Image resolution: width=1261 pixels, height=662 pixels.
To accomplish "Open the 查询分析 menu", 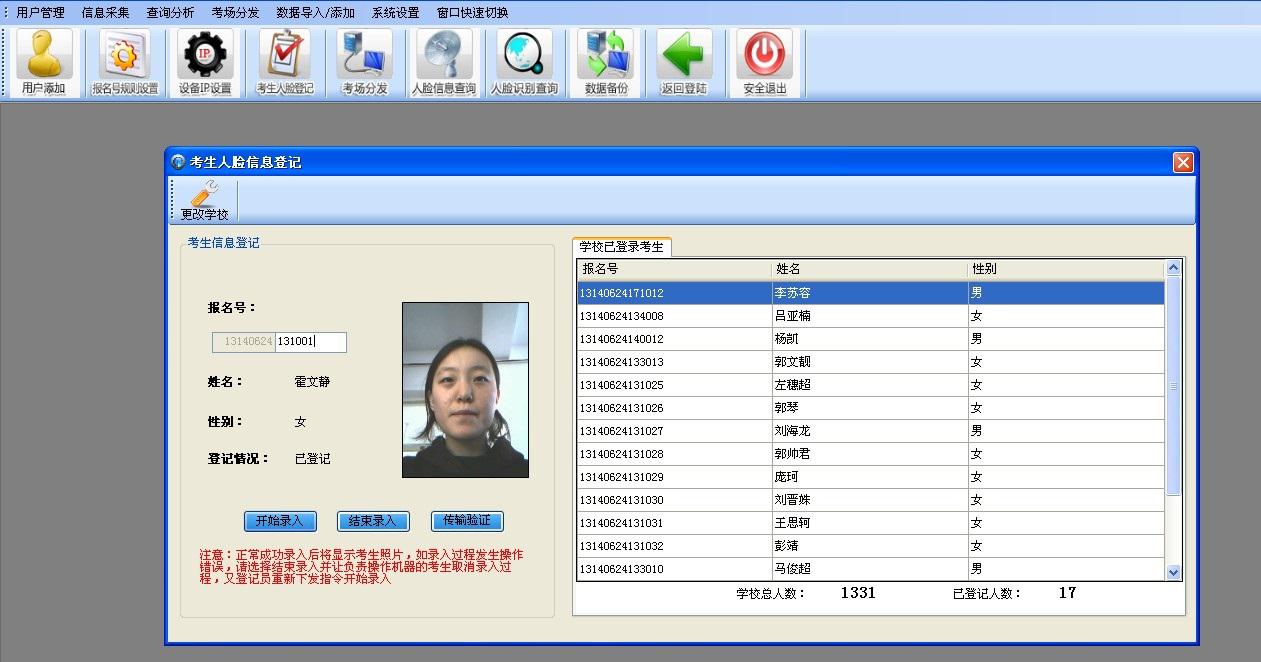I will 170,13.
